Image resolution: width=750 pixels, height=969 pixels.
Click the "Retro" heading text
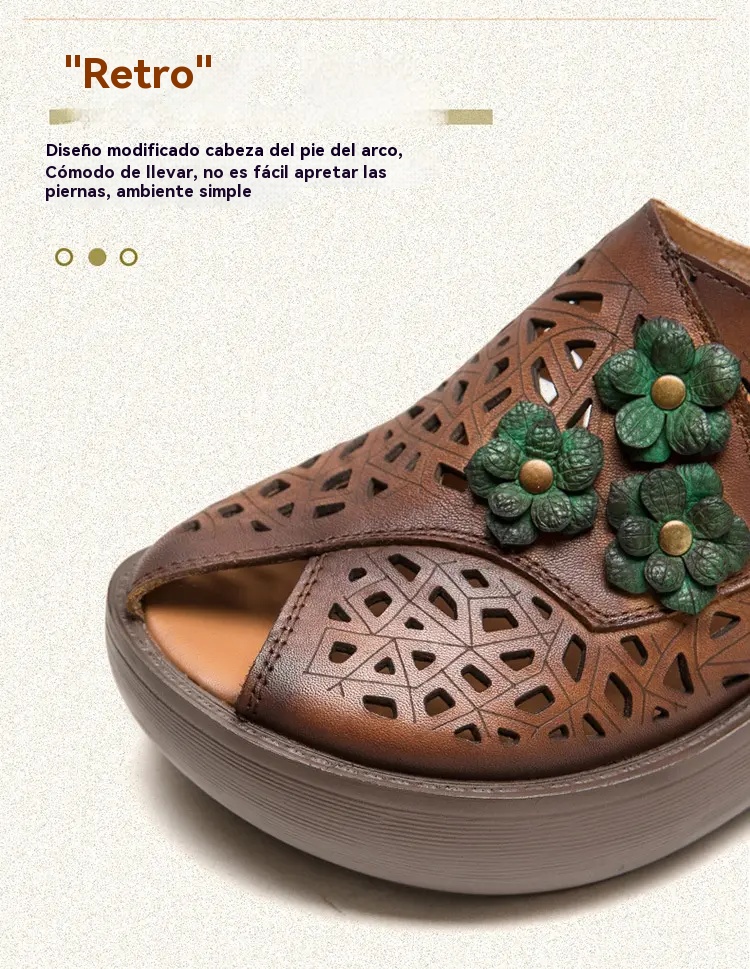tap(138, 72)
